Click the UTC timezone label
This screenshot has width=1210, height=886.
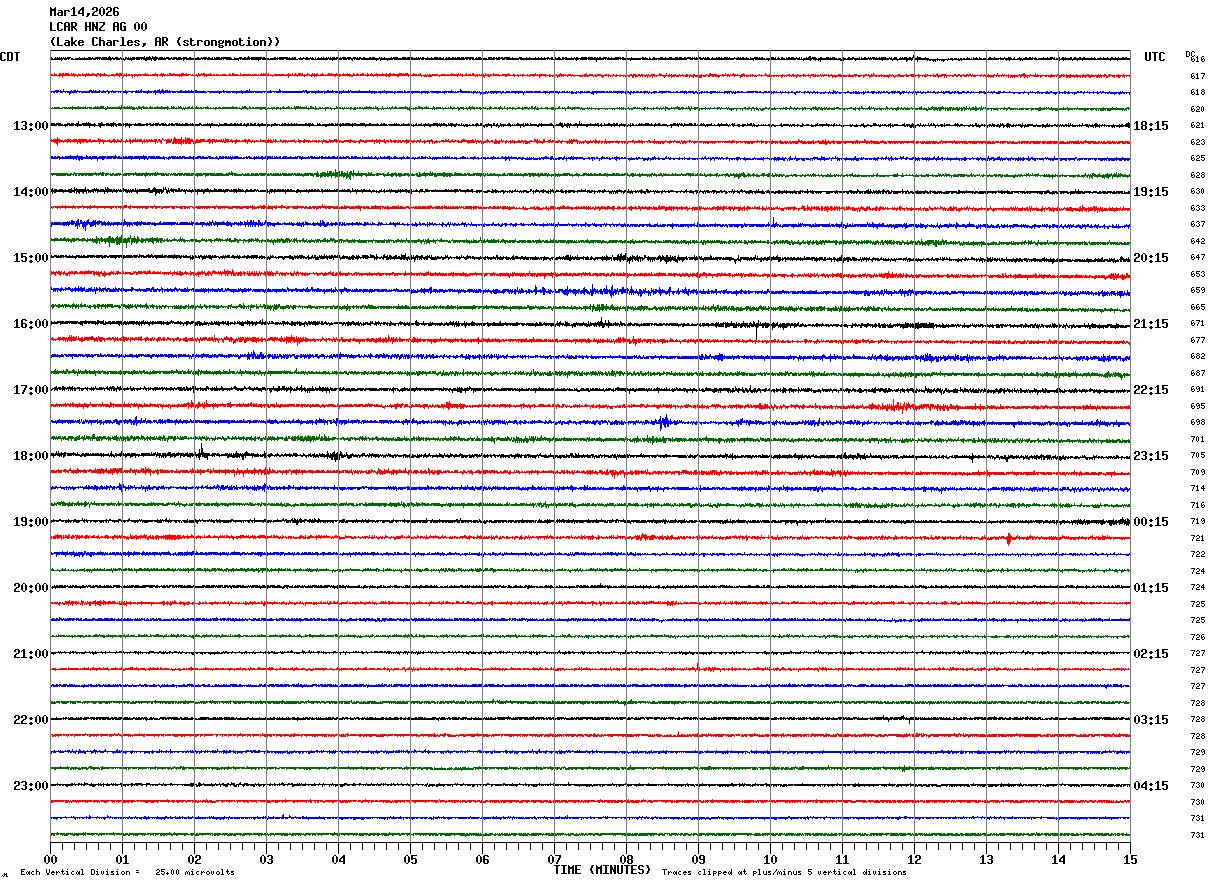click(1155, 57)
